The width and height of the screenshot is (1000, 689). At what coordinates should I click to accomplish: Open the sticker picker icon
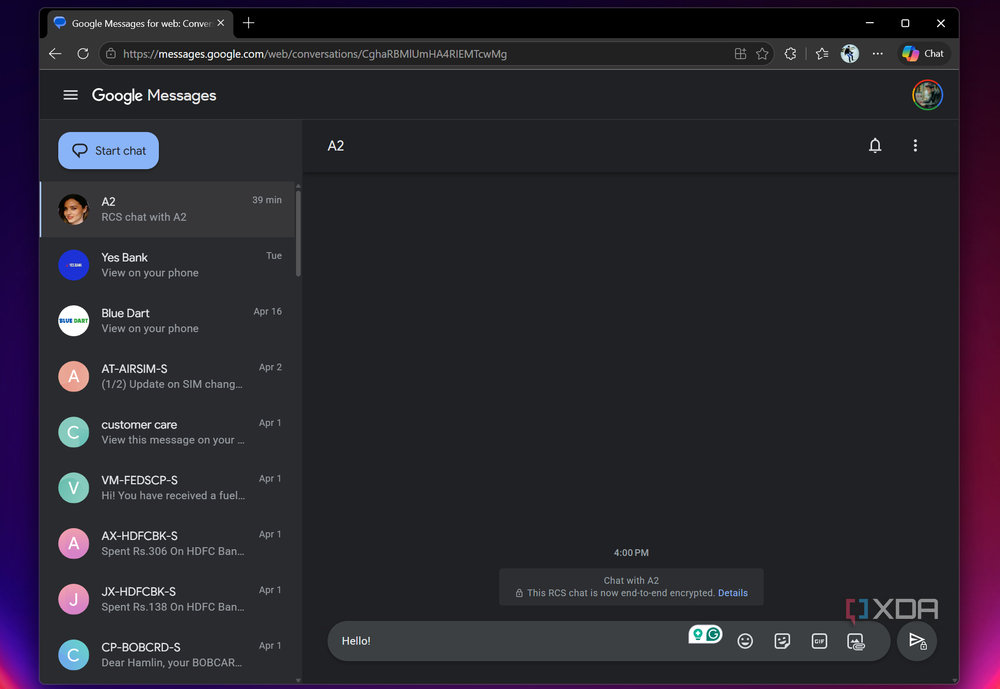point(782,641)
